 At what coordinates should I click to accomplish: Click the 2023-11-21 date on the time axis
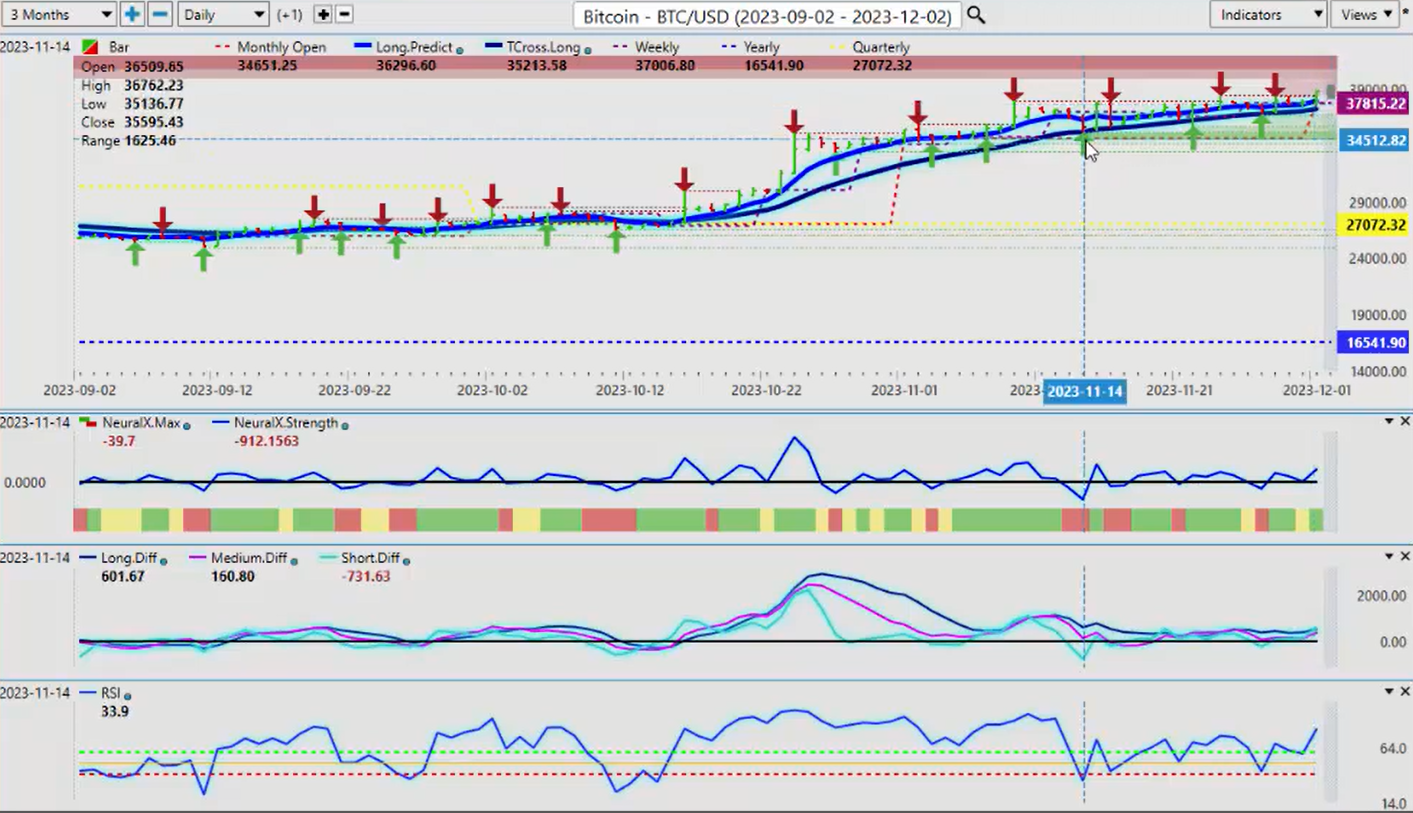(1180, 390)
